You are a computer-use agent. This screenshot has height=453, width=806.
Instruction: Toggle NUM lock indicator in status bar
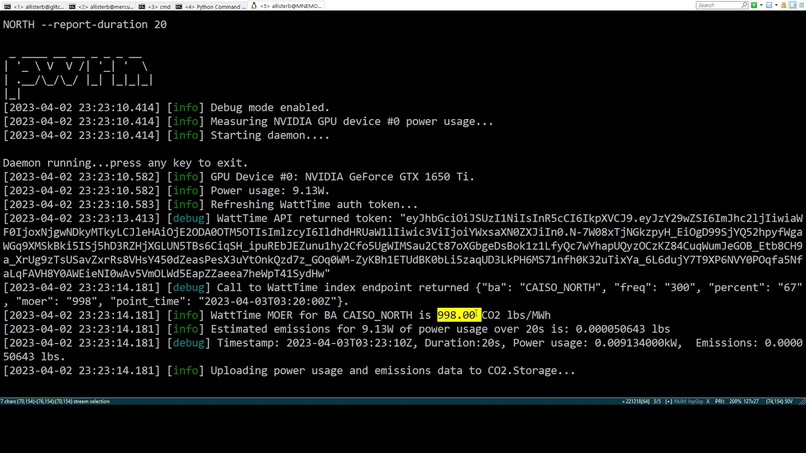tap(680, 402)
